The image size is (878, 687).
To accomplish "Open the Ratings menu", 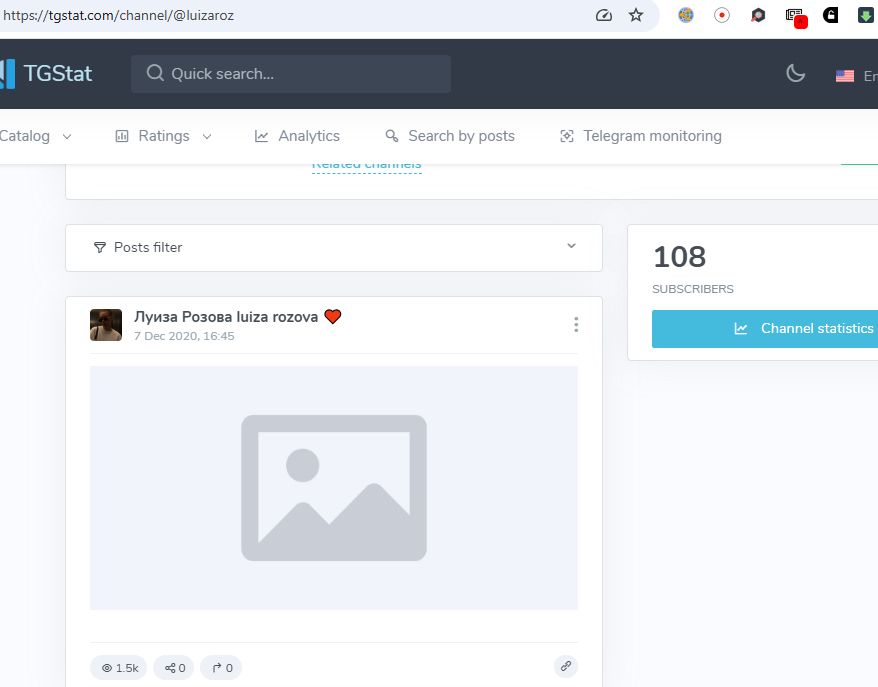I will coord(164,136).
